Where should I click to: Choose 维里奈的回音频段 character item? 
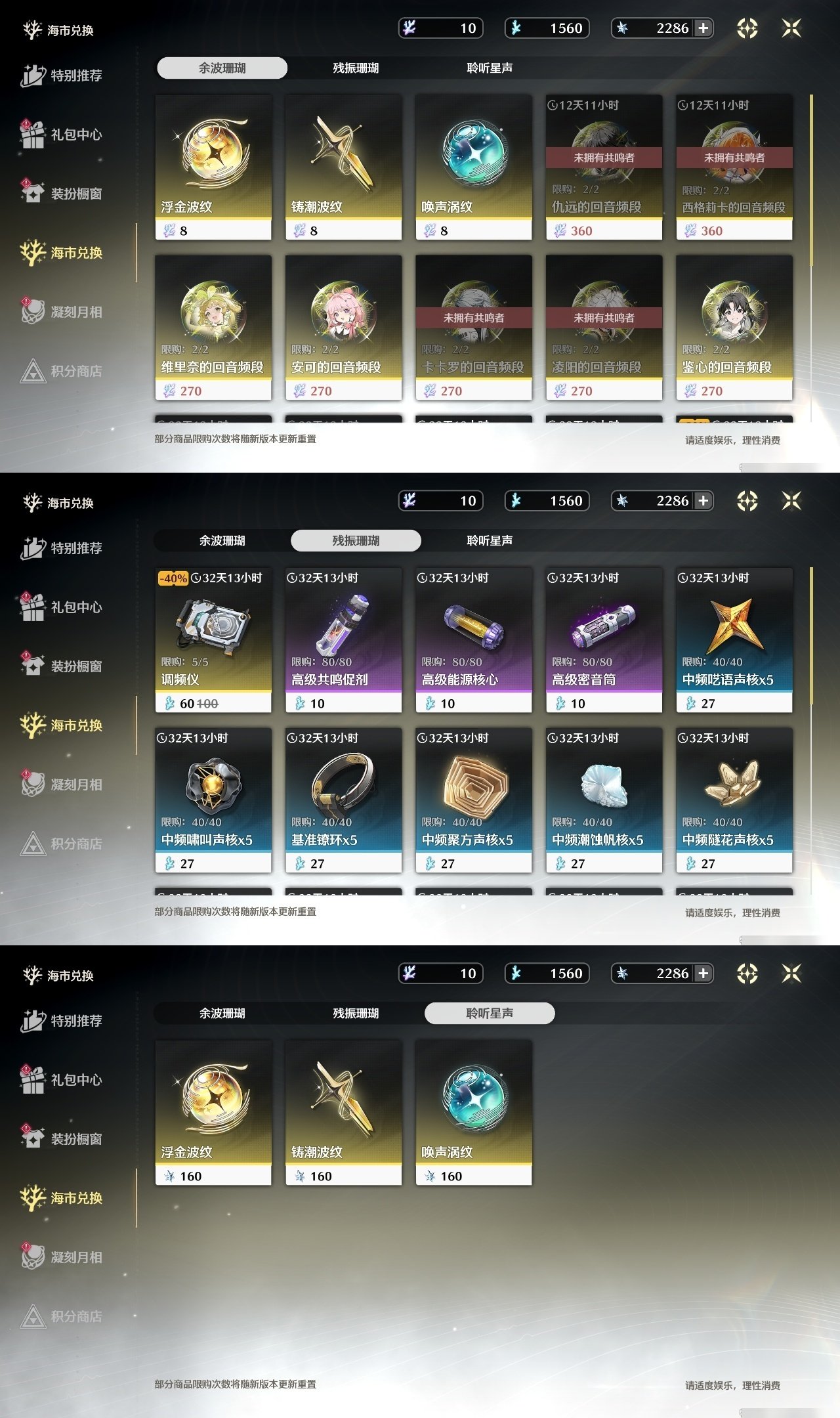click(213, 328)
